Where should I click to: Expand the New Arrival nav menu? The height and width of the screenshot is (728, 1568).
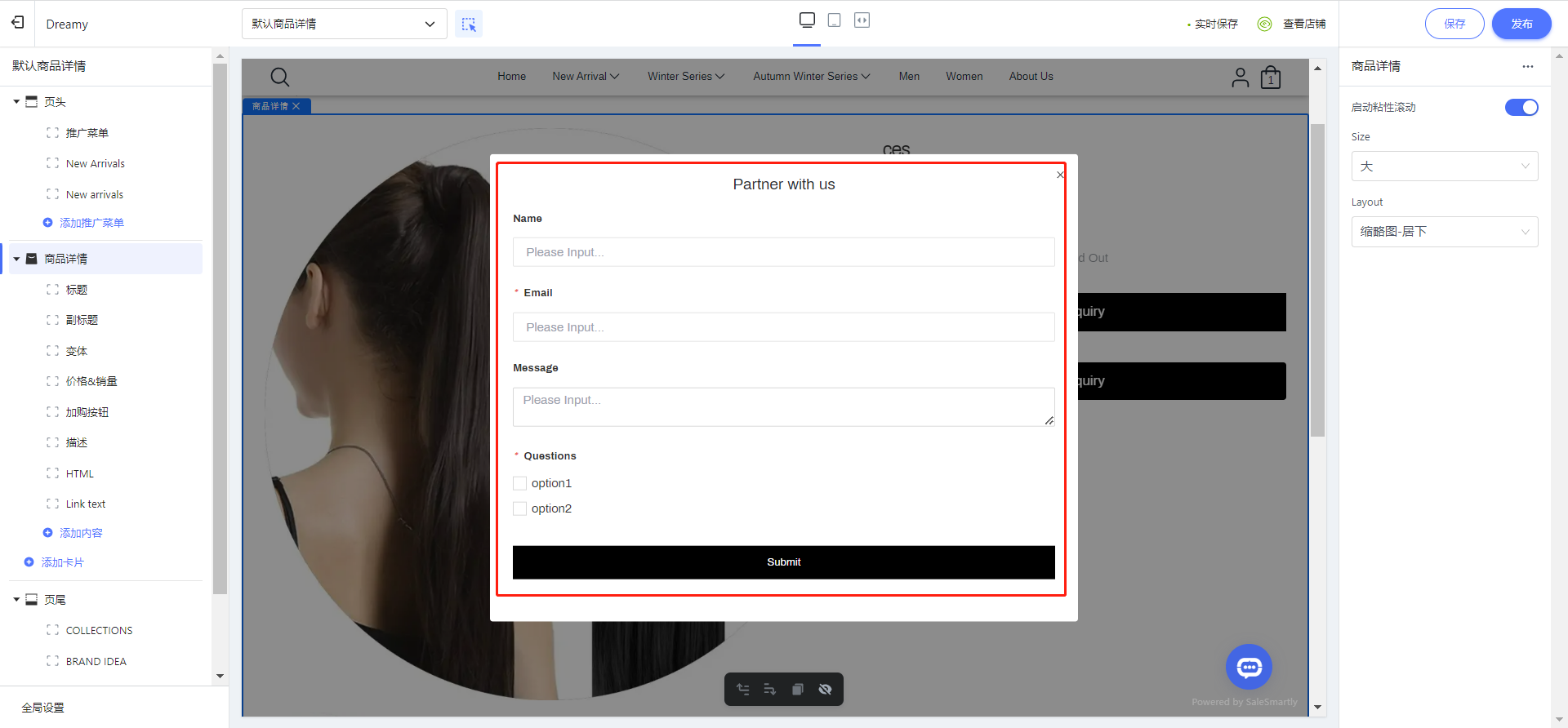click(586, 77)
